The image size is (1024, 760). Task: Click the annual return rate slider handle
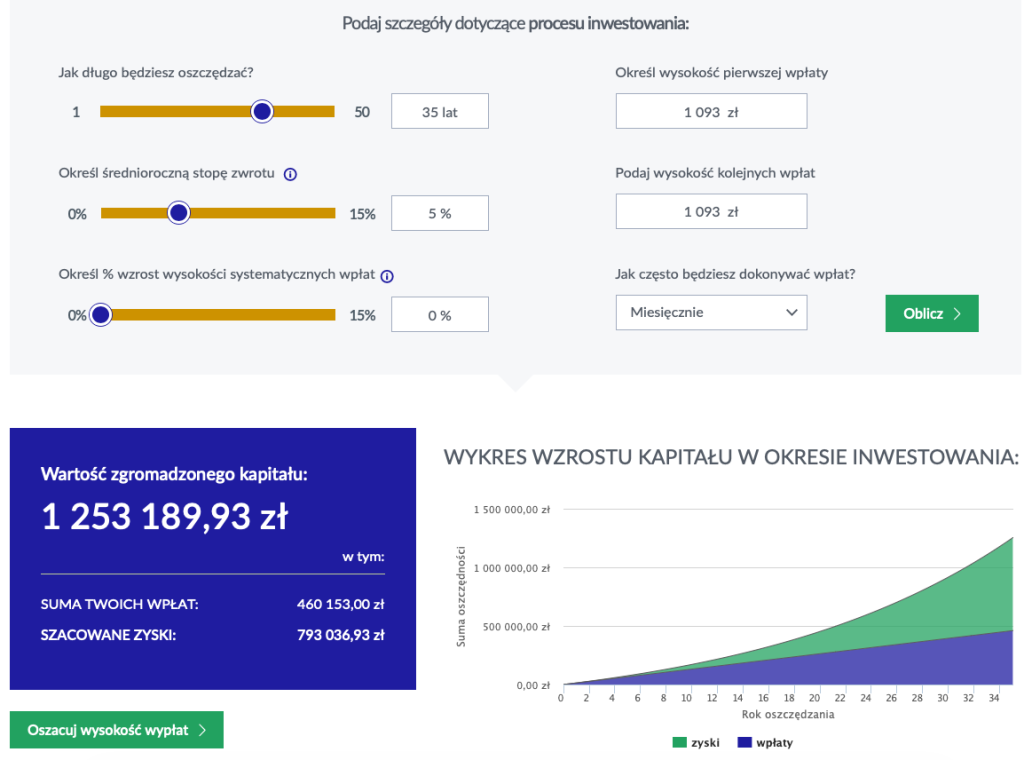tap(179, 213)
